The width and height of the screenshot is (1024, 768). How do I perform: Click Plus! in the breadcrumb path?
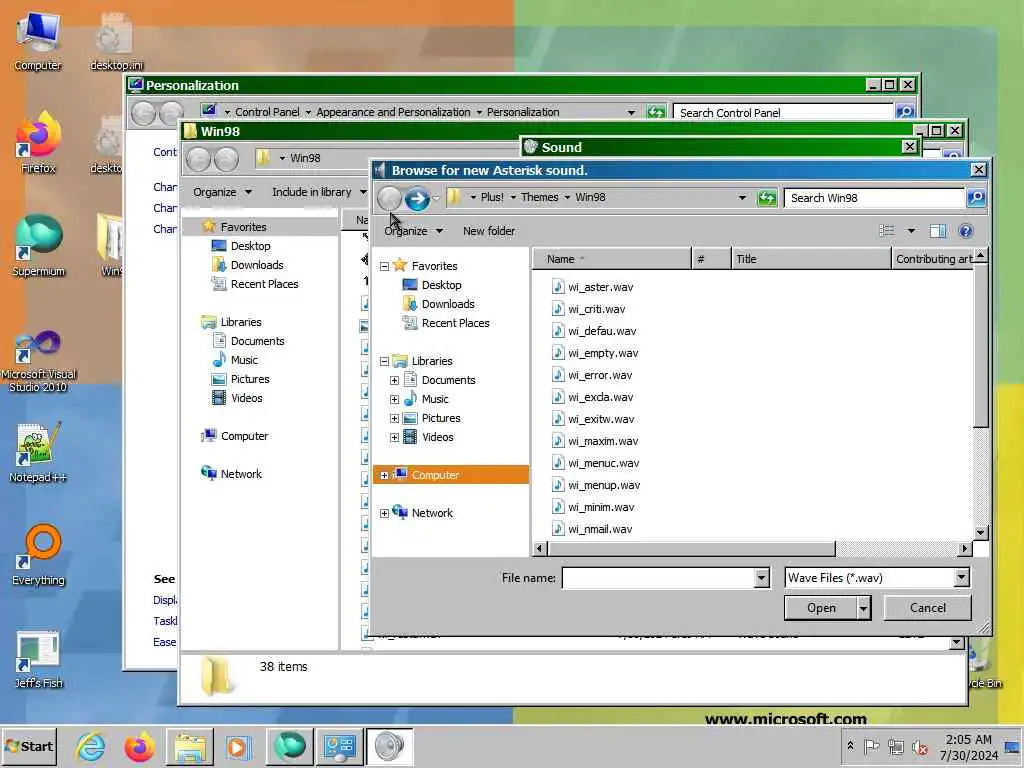click(492, 197)
